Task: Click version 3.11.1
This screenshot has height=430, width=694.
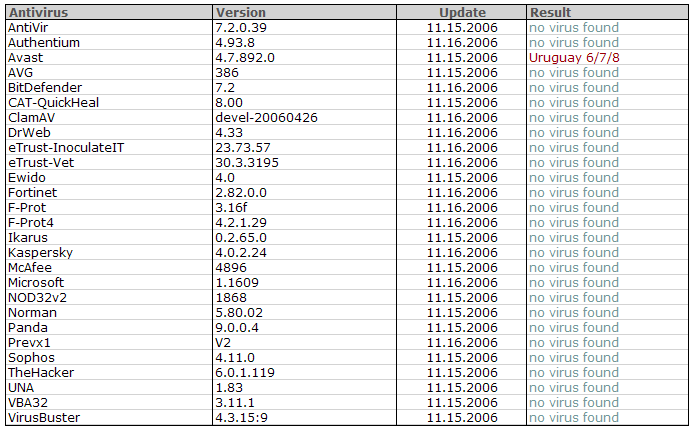Action: coord(235,403)
